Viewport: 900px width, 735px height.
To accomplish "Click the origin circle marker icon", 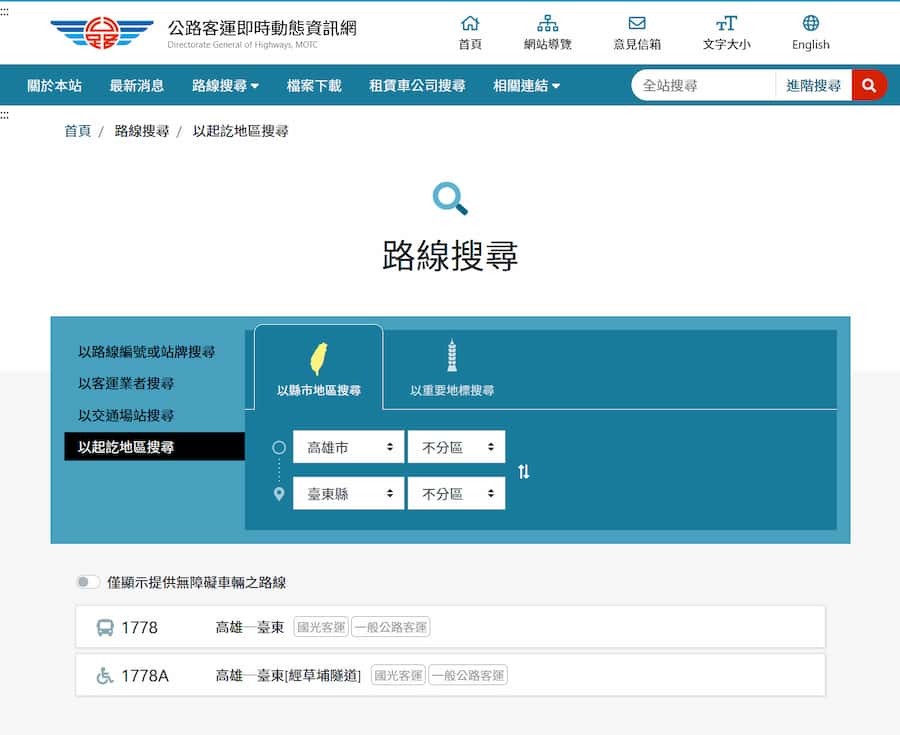I will pyautogui.click(x=279, y=447).
